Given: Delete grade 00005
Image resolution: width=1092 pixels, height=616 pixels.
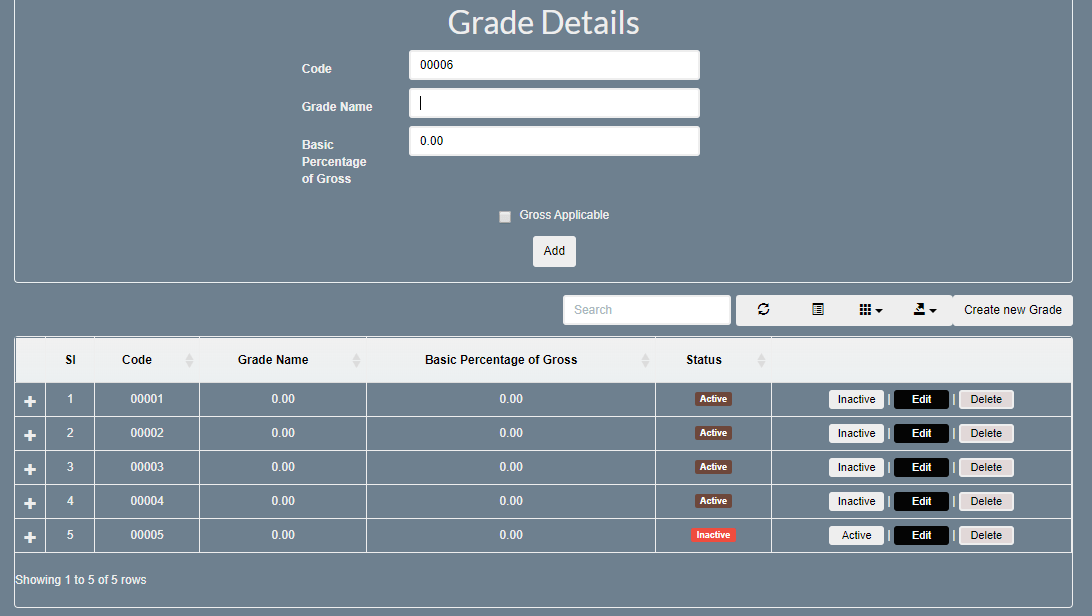Looking at the screenshot, I should pos(985,535).
